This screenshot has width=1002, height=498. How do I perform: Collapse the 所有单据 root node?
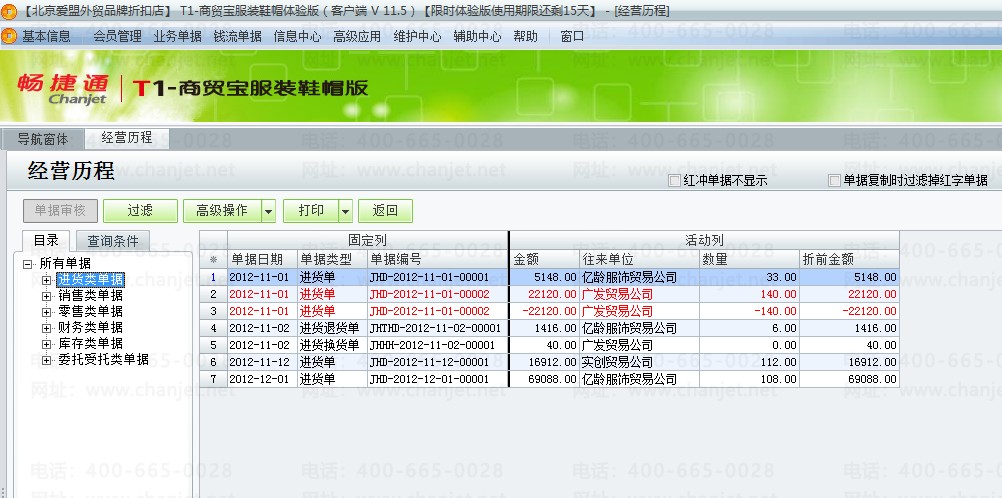tap(27, 263)
